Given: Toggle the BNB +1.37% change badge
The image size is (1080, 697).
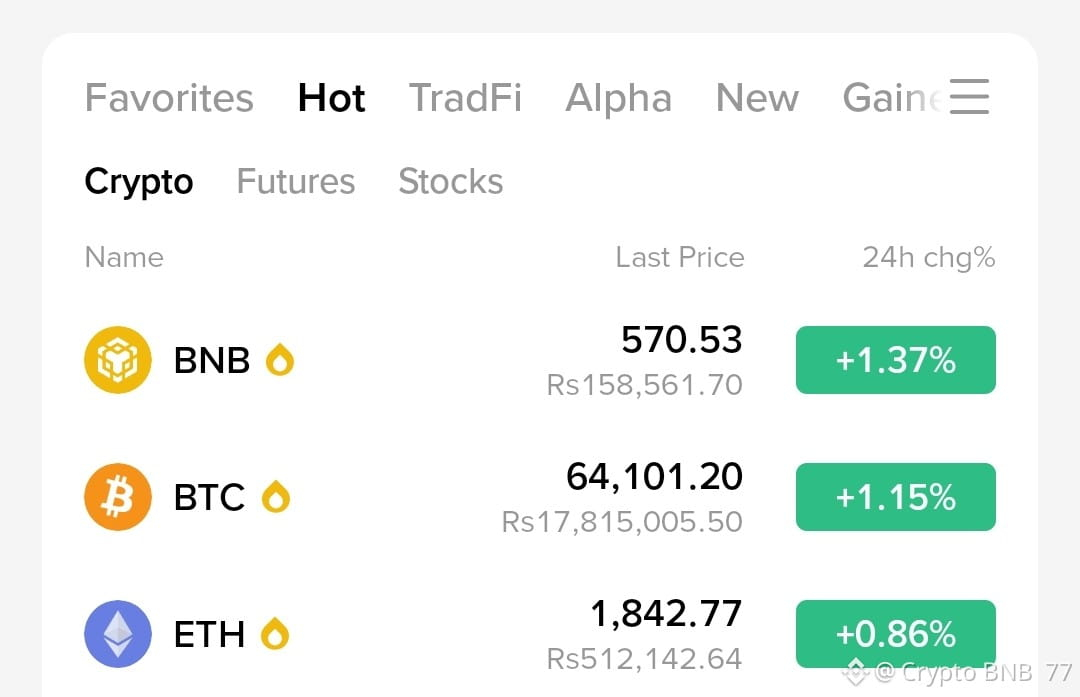Looking at the screenshot, I should point(895,360).
